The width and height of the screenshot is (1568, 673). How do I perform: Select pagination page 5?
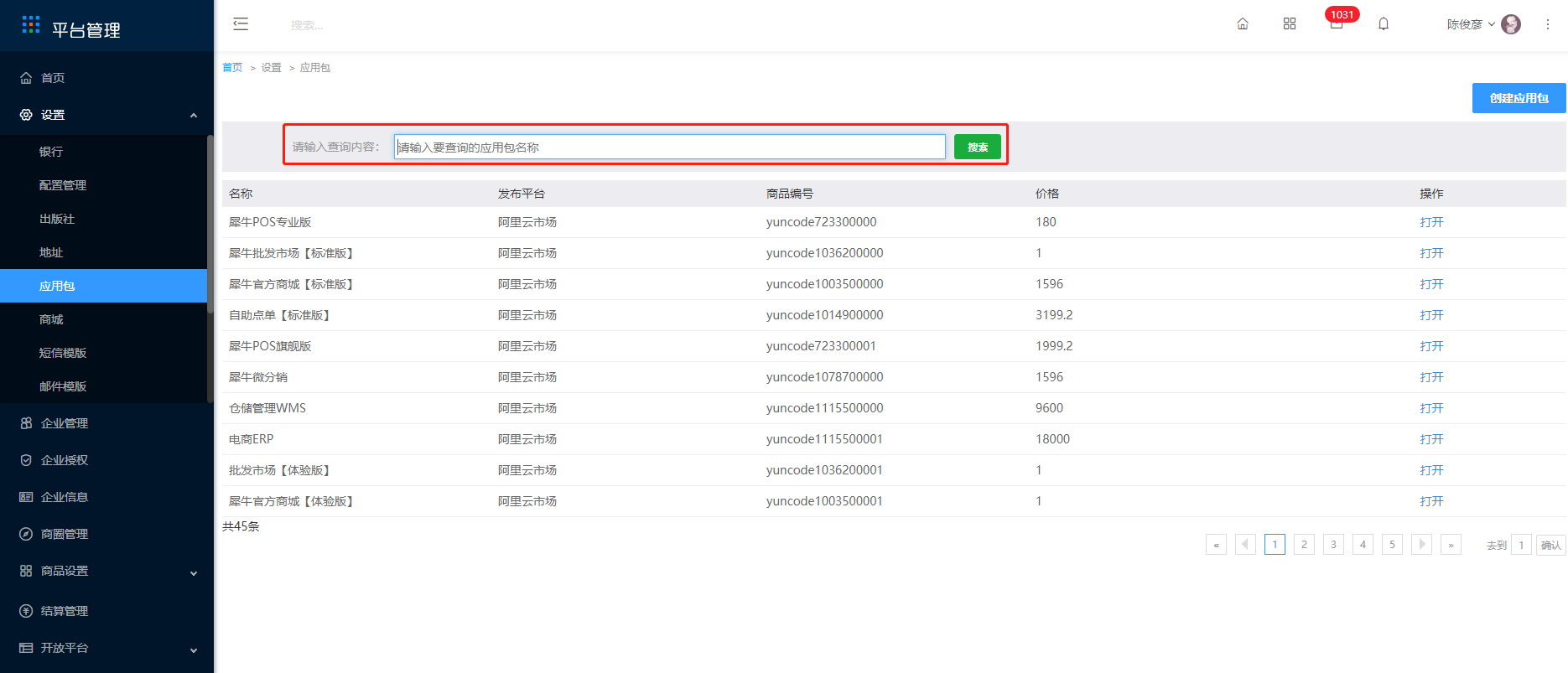pyautogui.click(x=1392, y=545)
